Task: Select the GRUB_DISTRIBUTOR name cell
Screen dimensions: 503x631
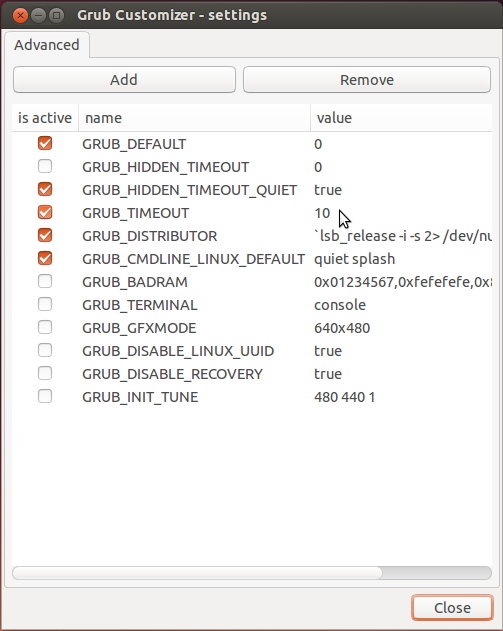Action: coord(150,236)
